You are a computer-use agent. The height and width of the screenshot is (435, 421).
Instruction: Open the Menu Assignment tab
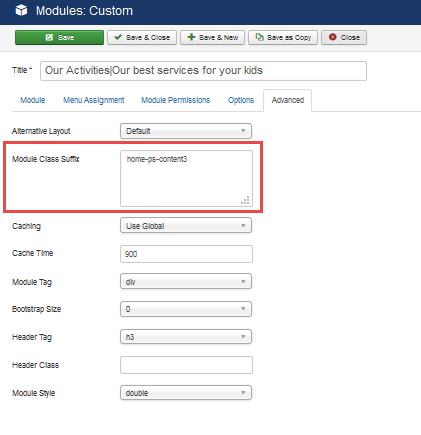coord(94,100)
